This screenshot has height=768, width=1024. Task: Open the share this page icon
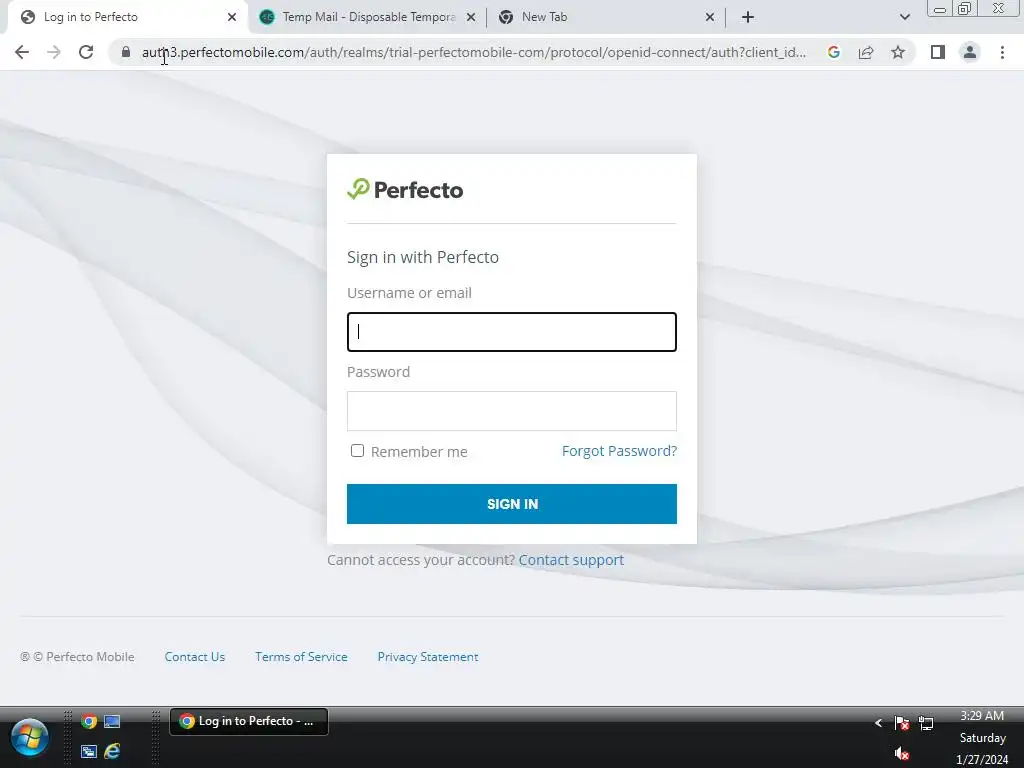(866, 52)
